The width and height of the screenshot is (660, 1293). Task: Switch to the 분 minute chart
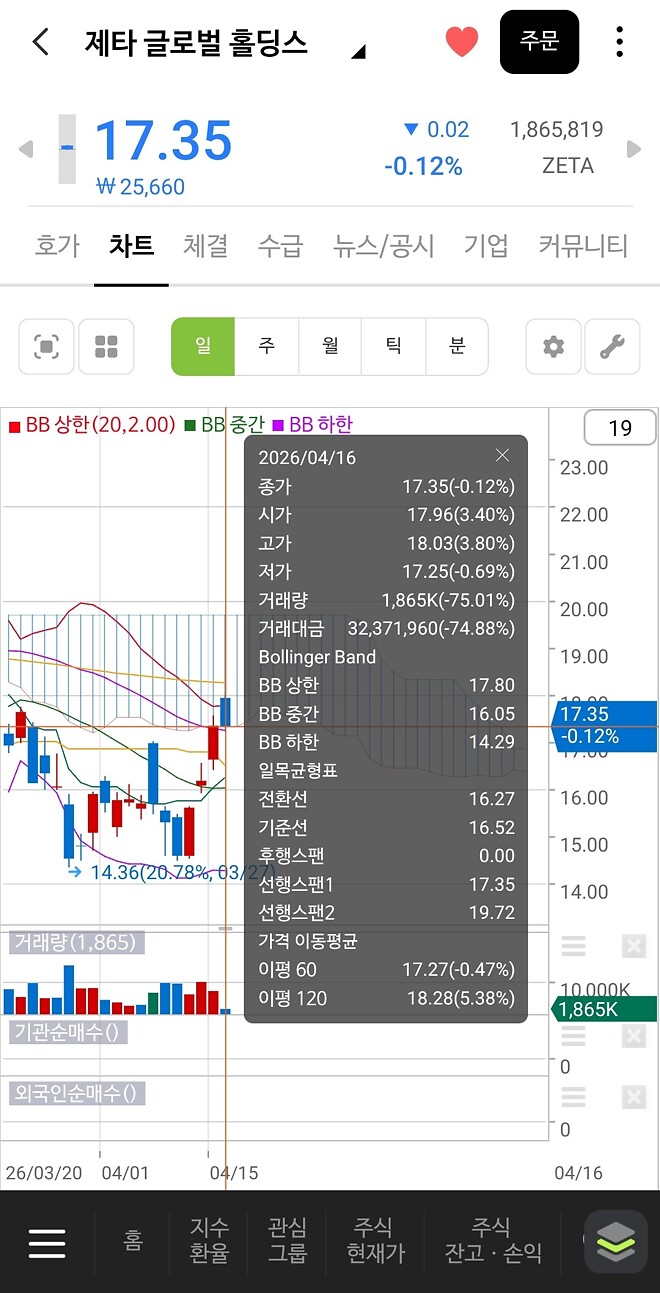(x=457, y=346)
